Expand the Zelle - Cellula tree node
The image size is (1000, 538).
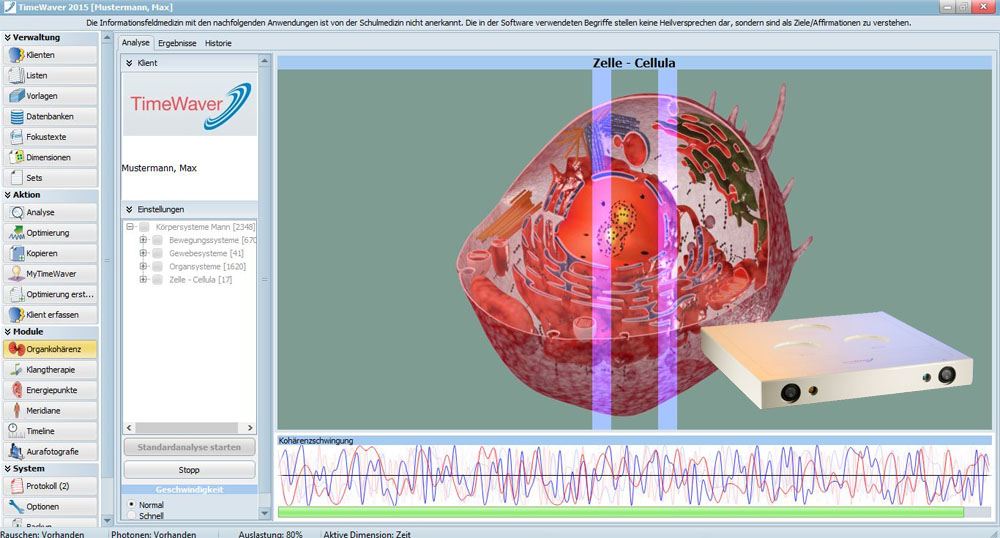143,280
